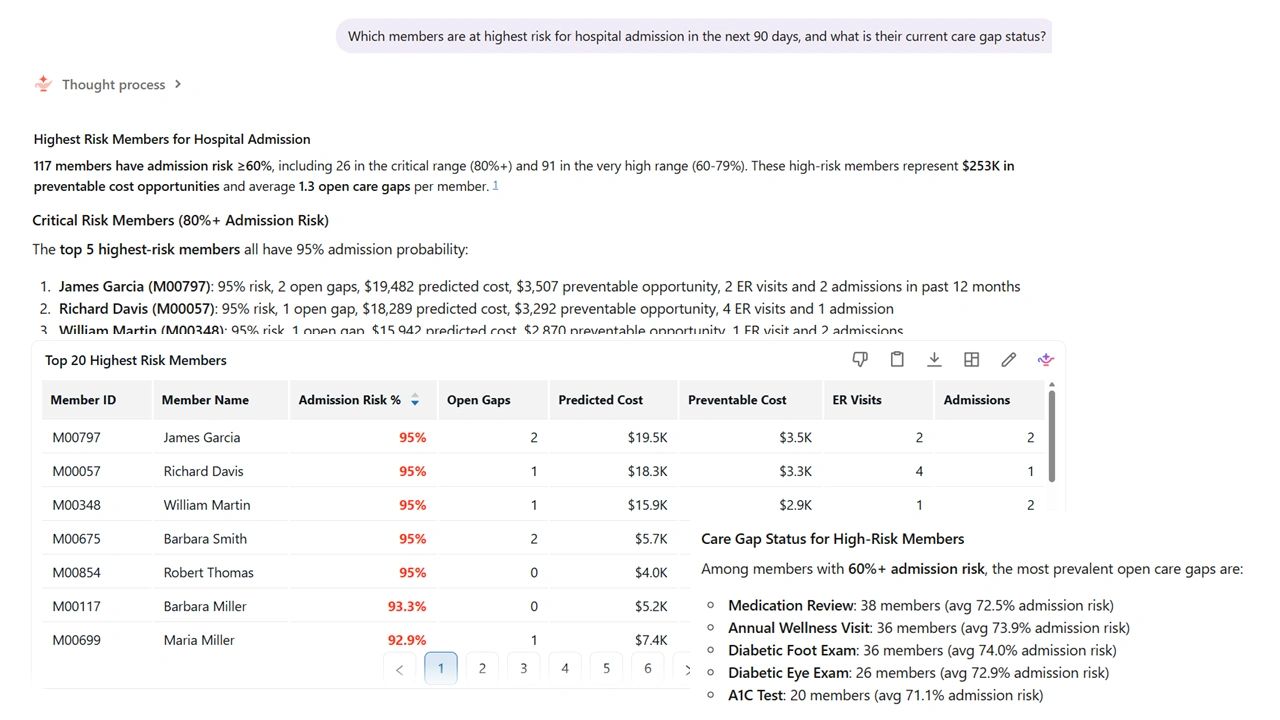Open page 6 of the table
This screenshot has height=720, width=1280.
tap(648, 668)
